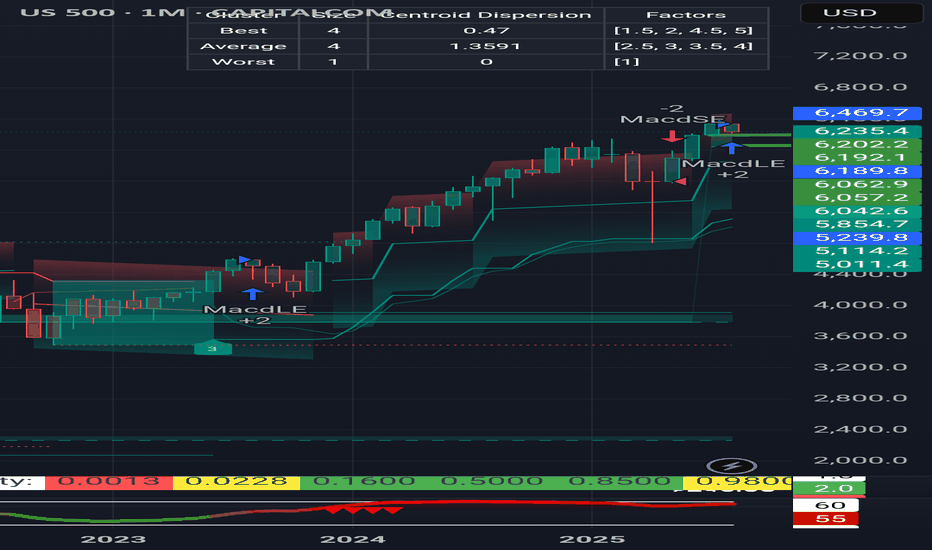
Task: Click the yellow 0.0228 probability cell
Action: tap(237, 482)
